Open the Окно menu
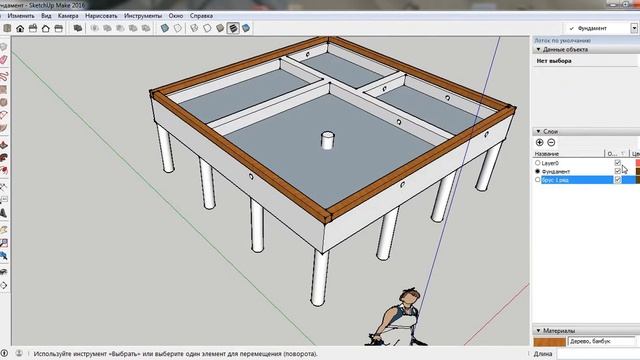The height and width of the screenshot is (360, 640). 176,16
